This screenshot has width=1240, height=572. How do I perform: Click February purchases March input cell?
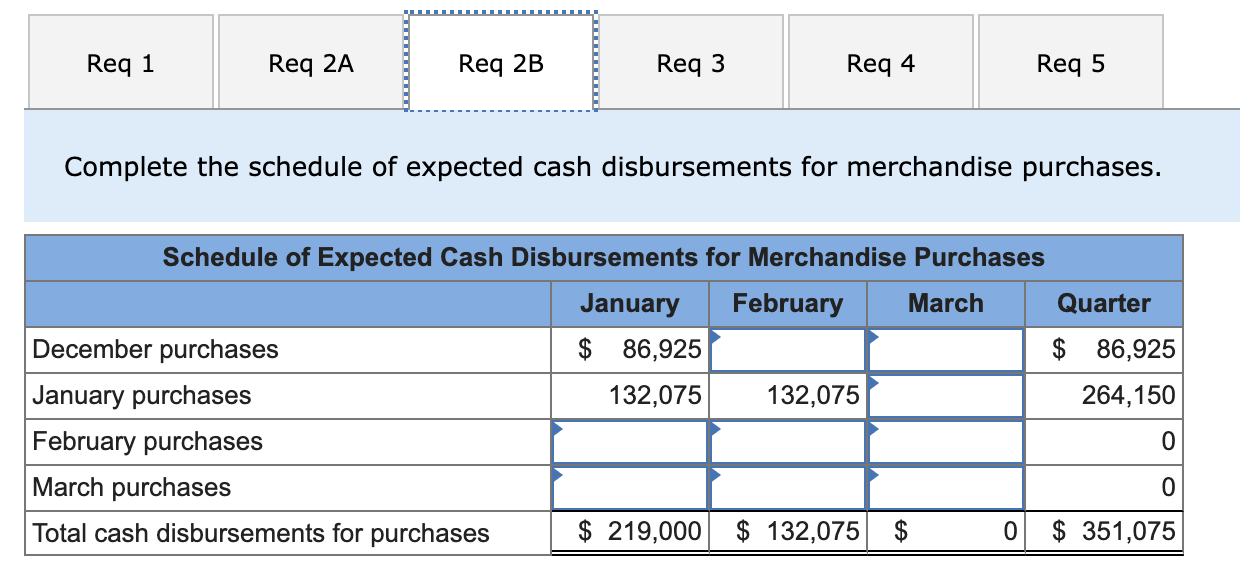point(946,442)
